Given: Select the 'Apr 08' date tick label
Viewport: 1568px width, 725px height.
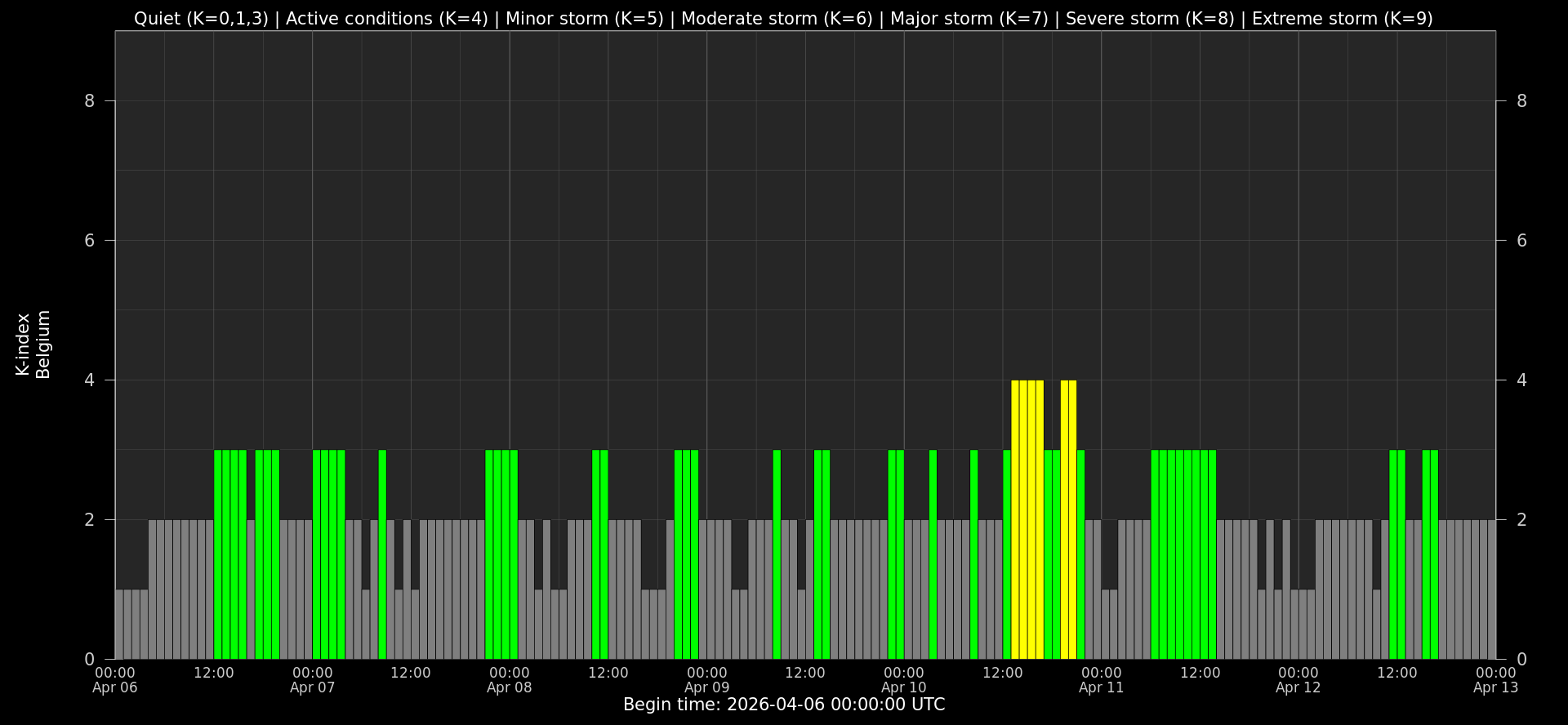Looking at the screenshot, I should click(x=510, y=687).
